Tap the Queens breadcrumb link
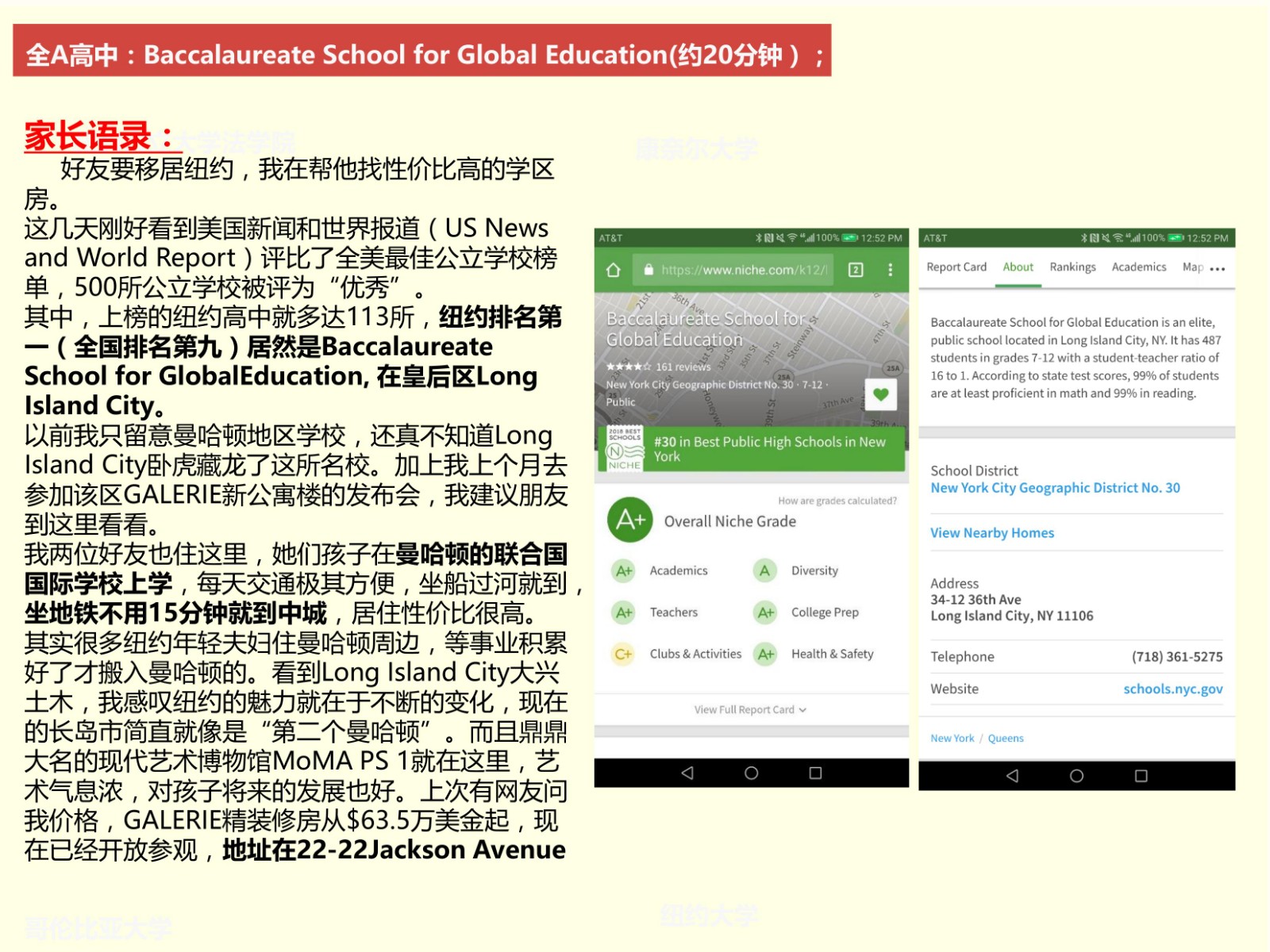 click(x=1006, y=739)
